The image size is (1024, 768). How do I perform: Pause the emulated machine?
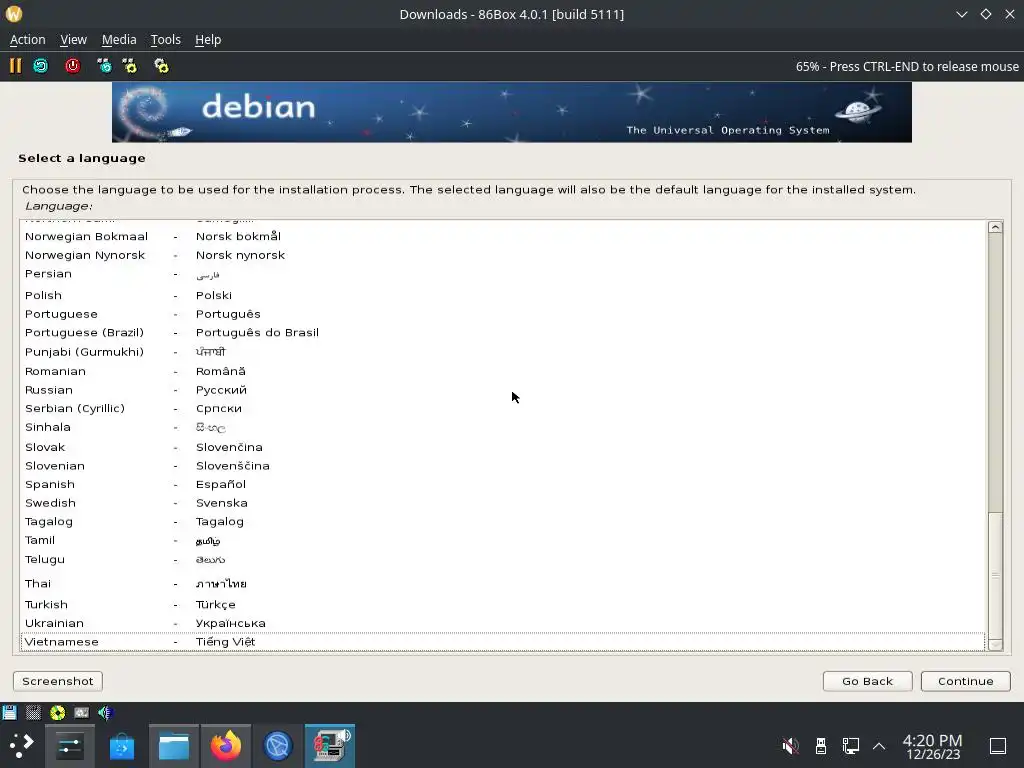[x=15, y=66]
